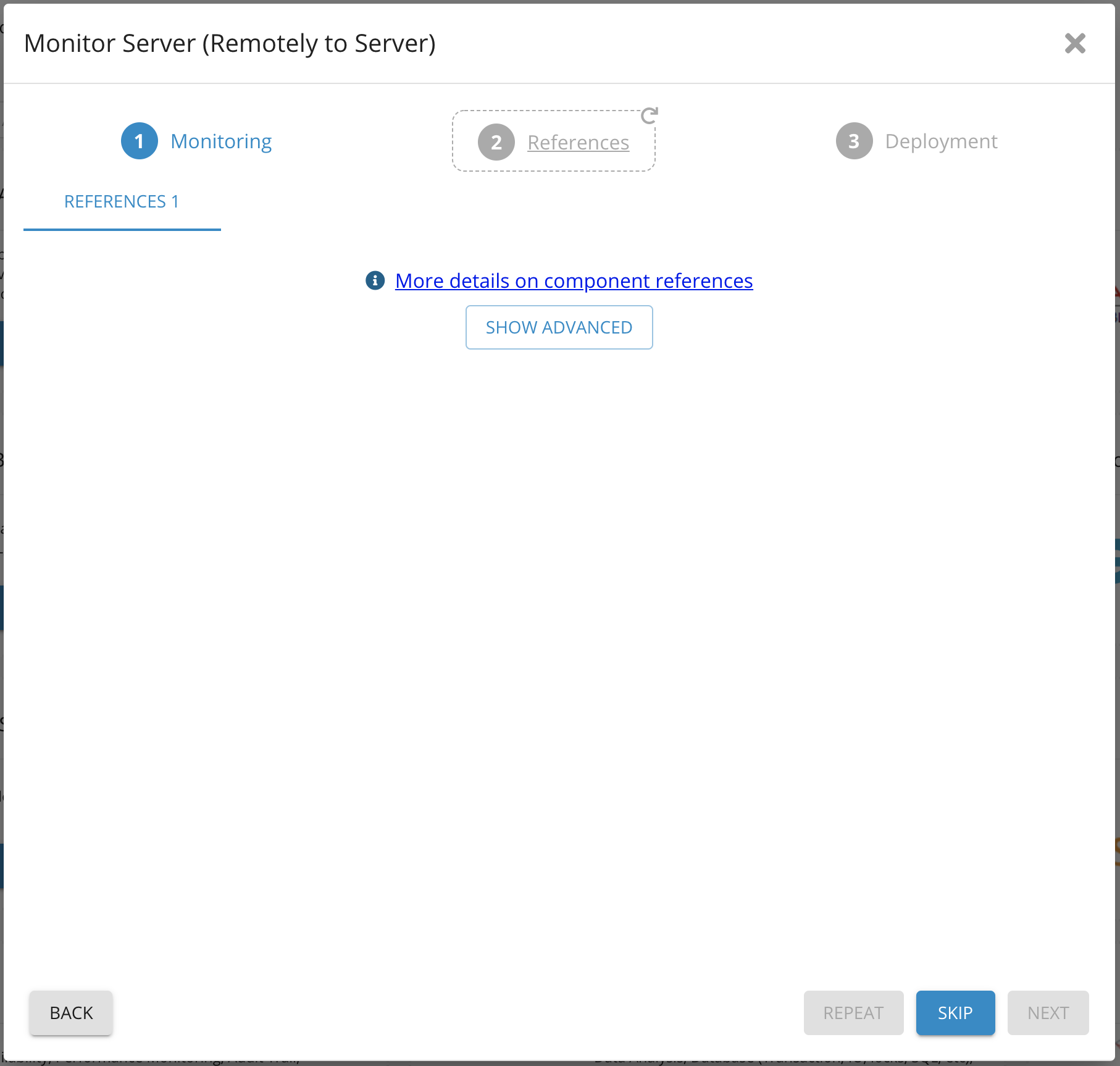Open the underlined References step
Screen dimensions: 1120x1066
point(578,143)
